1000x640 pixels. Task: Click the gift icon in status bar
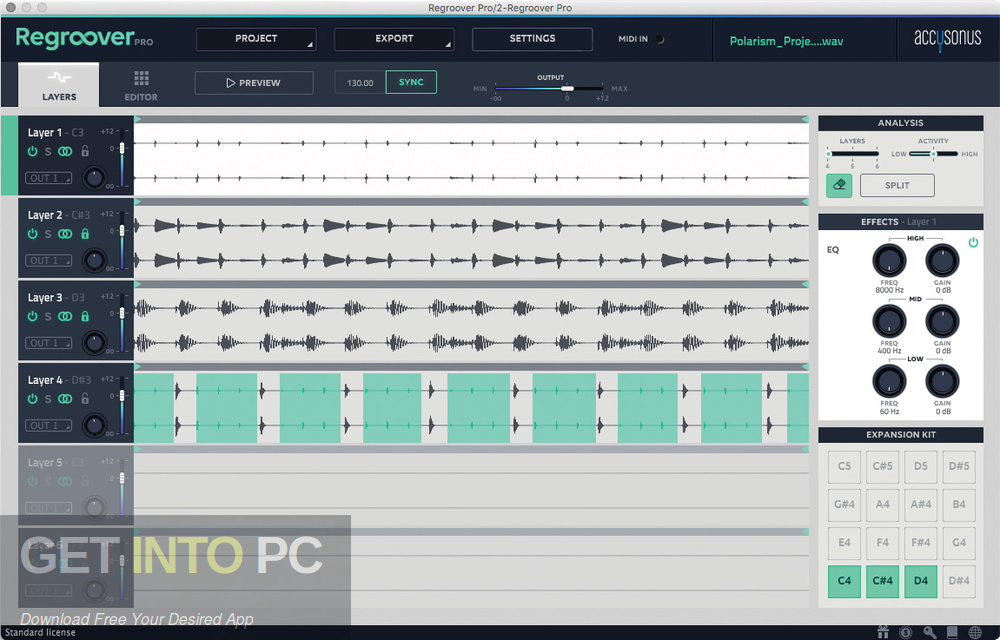(x=883, y=632)
